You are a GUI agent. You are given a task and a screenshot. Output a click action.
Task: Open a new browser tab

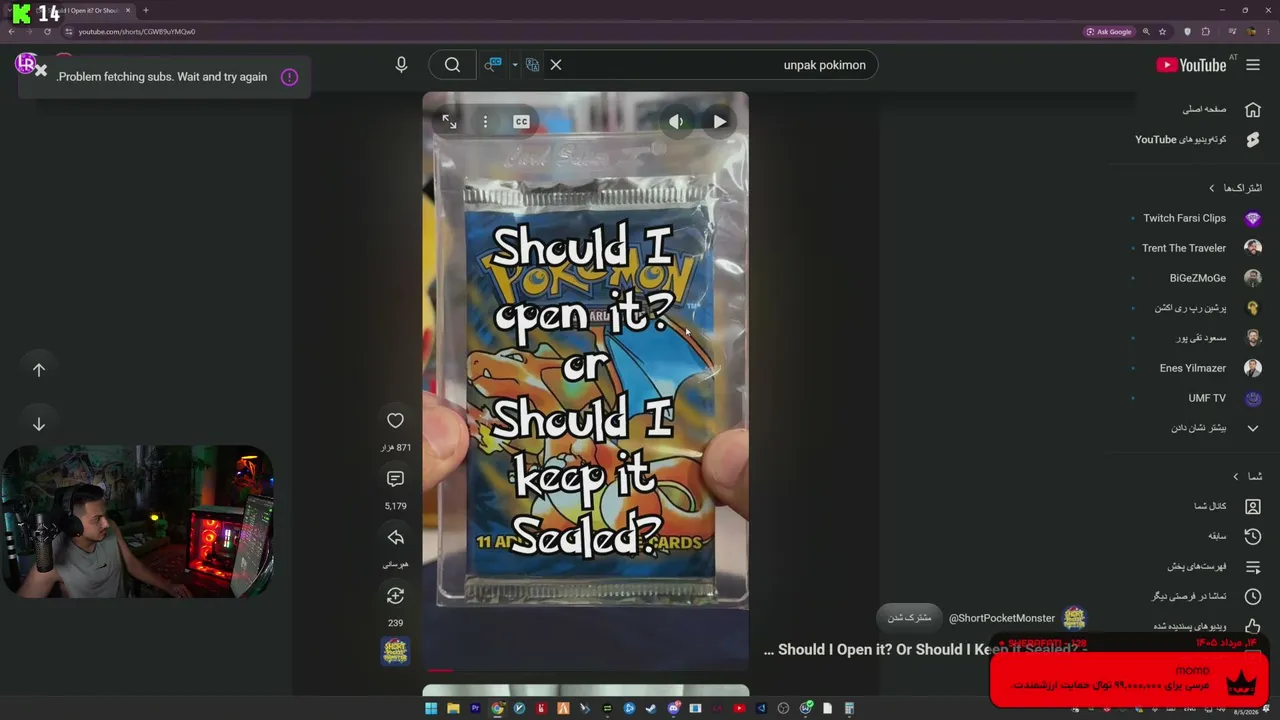point(145,10)
